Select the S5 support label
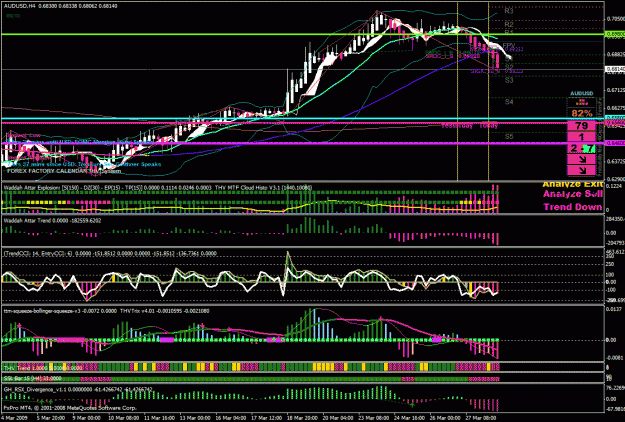This screenshot has height=422, width=625. click(x=509, y=136)
